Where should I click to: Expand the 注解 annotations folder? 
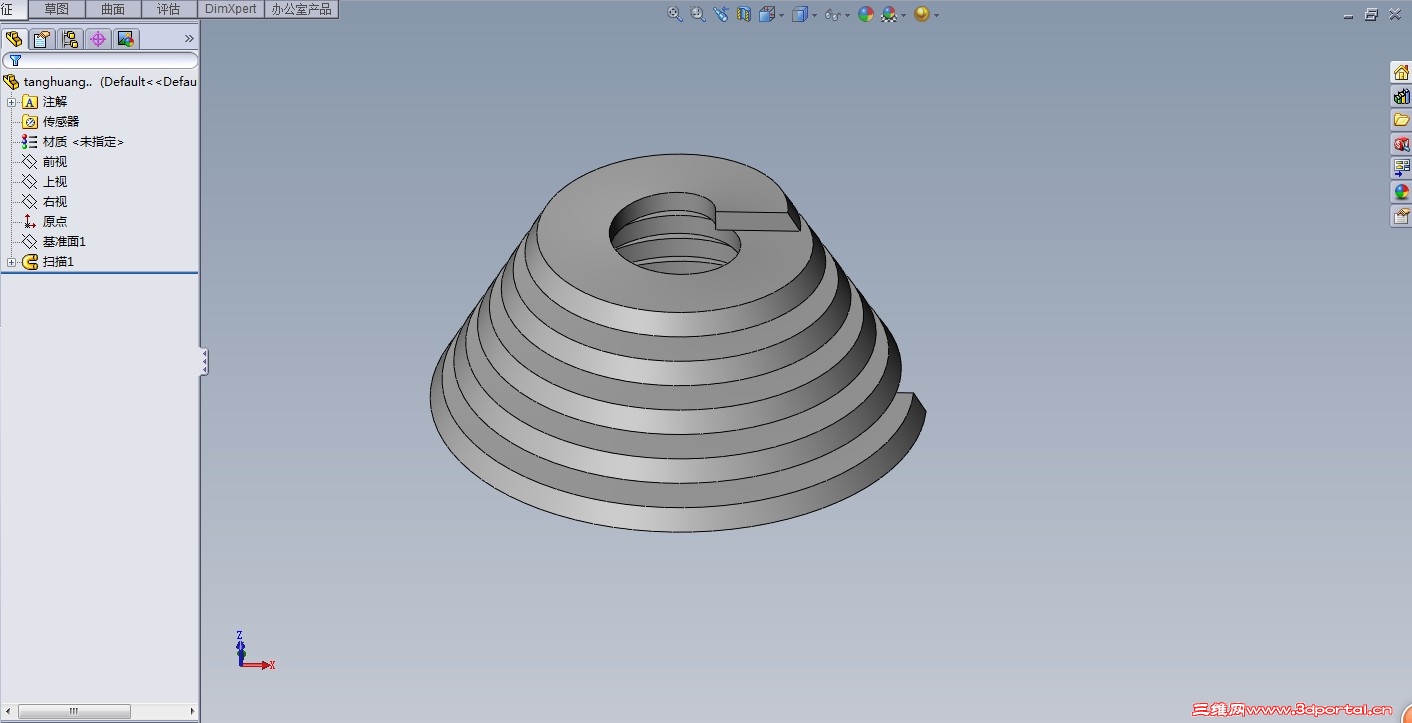tap(11, 102)
